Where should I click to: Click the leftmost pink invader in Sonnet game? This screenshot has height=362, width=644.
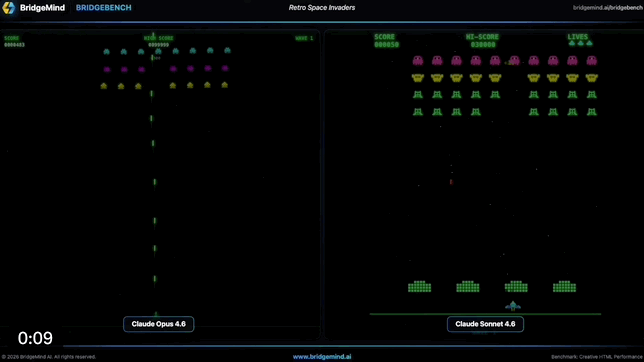coord(418,61)
